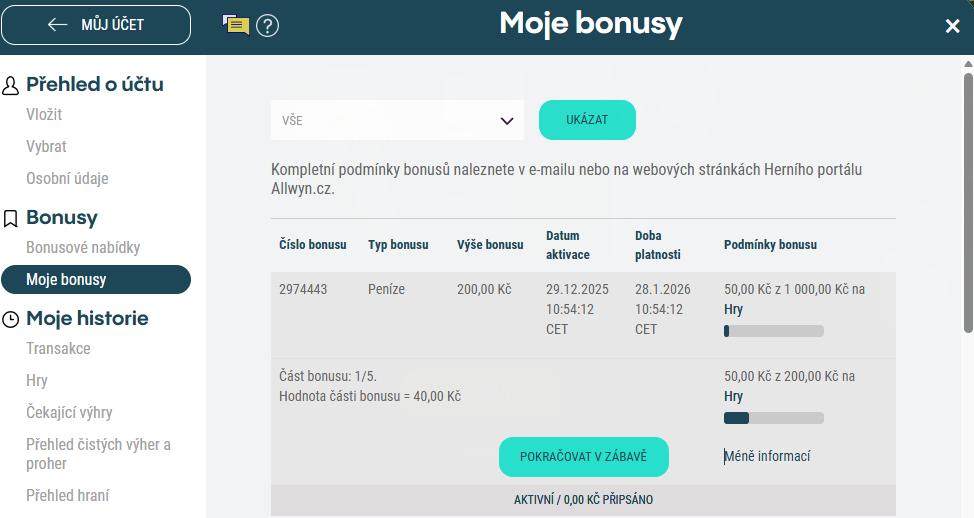Image resolution: width=974 pixels, height=518 pixels.
Task: Click the 1 000,00 Kč progress bar
Action: [x=773, y=331]
